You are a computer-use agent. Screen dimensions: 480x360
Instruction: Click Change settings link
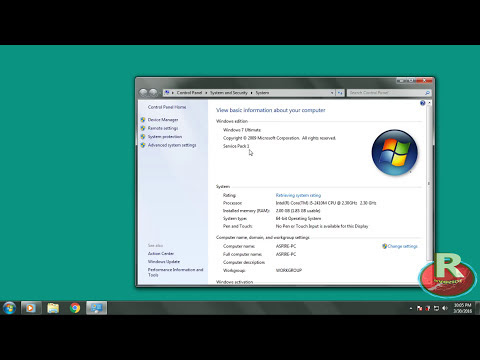point(403,246)
